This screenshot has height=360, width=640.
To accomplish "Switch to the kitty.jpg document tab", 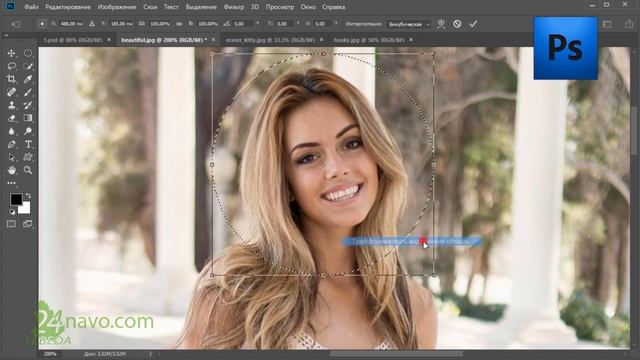I will [x=270, y=40].
